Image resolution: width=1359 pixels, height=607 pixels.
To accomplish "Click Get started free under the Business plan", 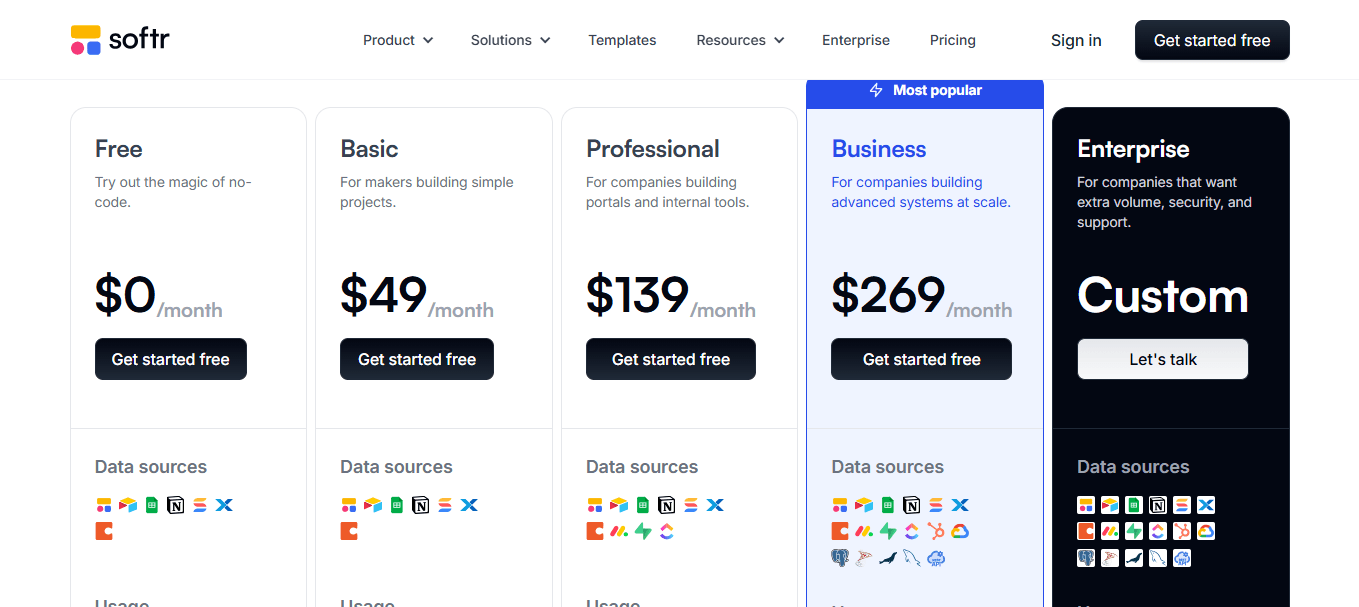I will [921, 359].
